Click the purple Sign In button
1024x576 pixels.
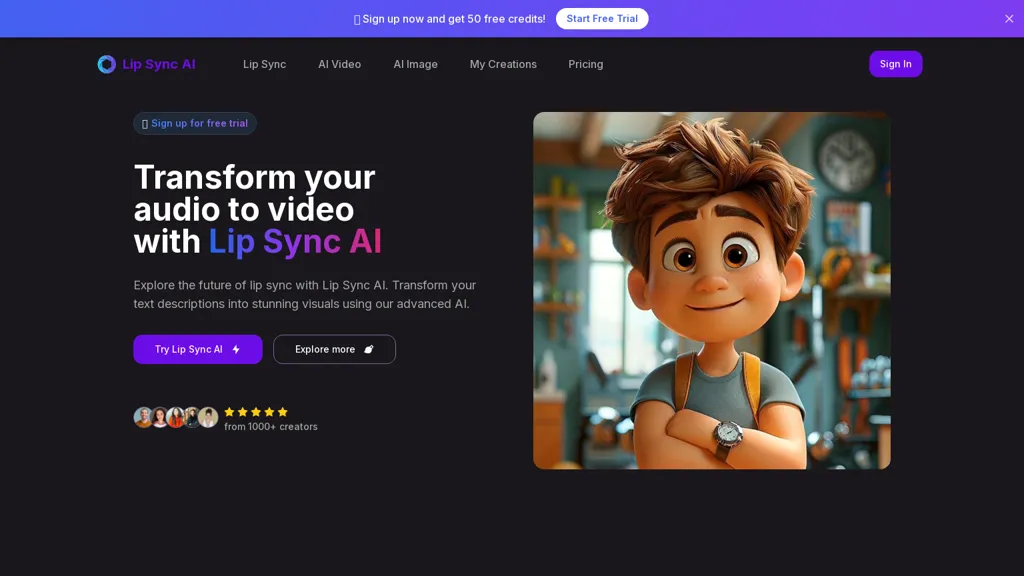(895, 64)
